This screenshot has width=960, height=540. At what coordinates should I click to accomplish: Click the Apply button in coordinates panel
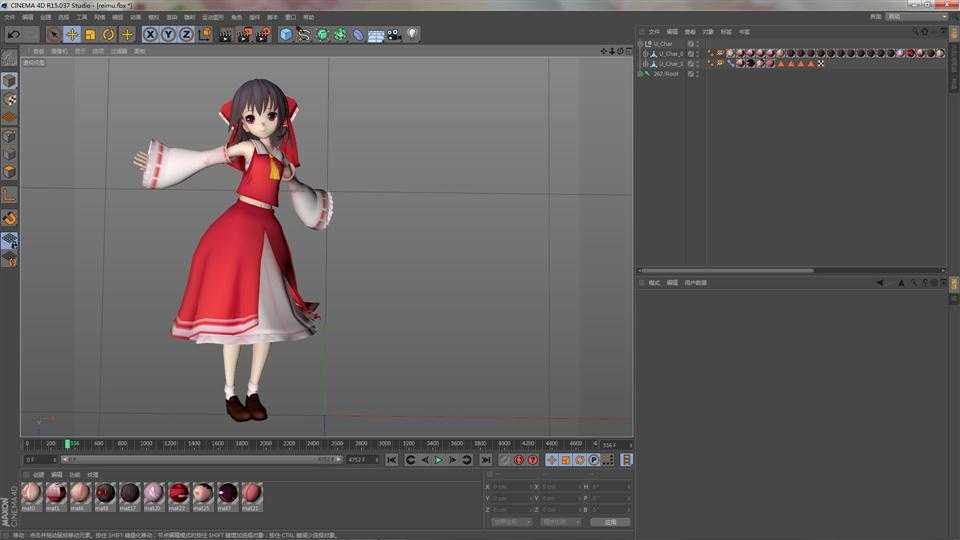pyautogui.click(x=610, y=522)
